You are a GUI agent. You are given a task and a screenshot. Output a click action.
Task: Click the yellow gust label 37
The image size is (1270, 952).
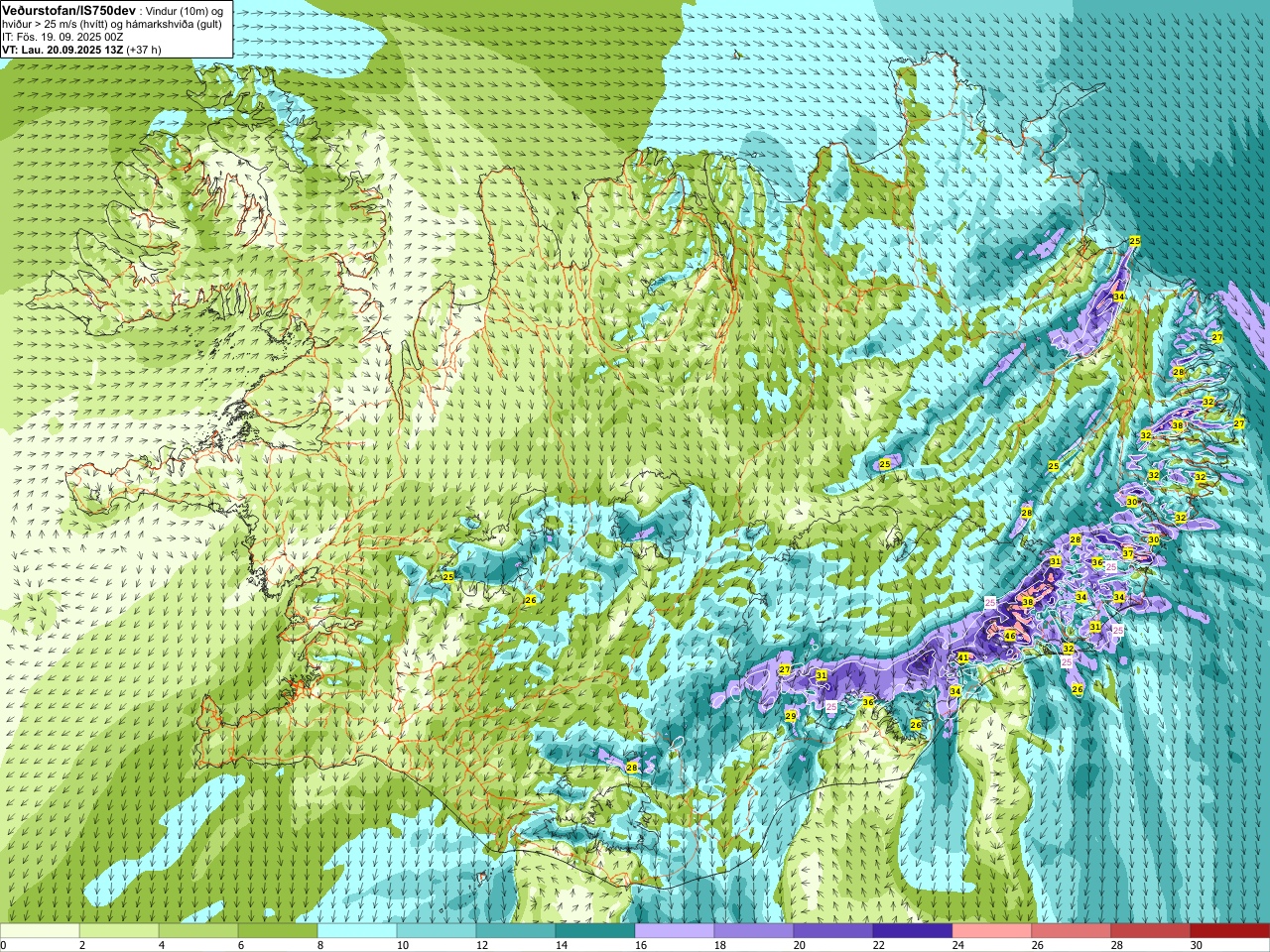pyautogui.click(x=1128, y=552)
